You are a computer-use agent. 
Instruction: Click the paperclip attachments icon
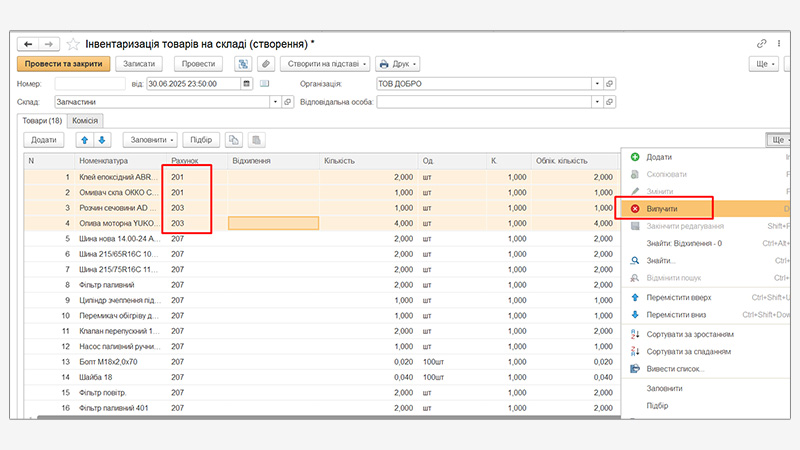pyautogui.click(x=265, y=64)
